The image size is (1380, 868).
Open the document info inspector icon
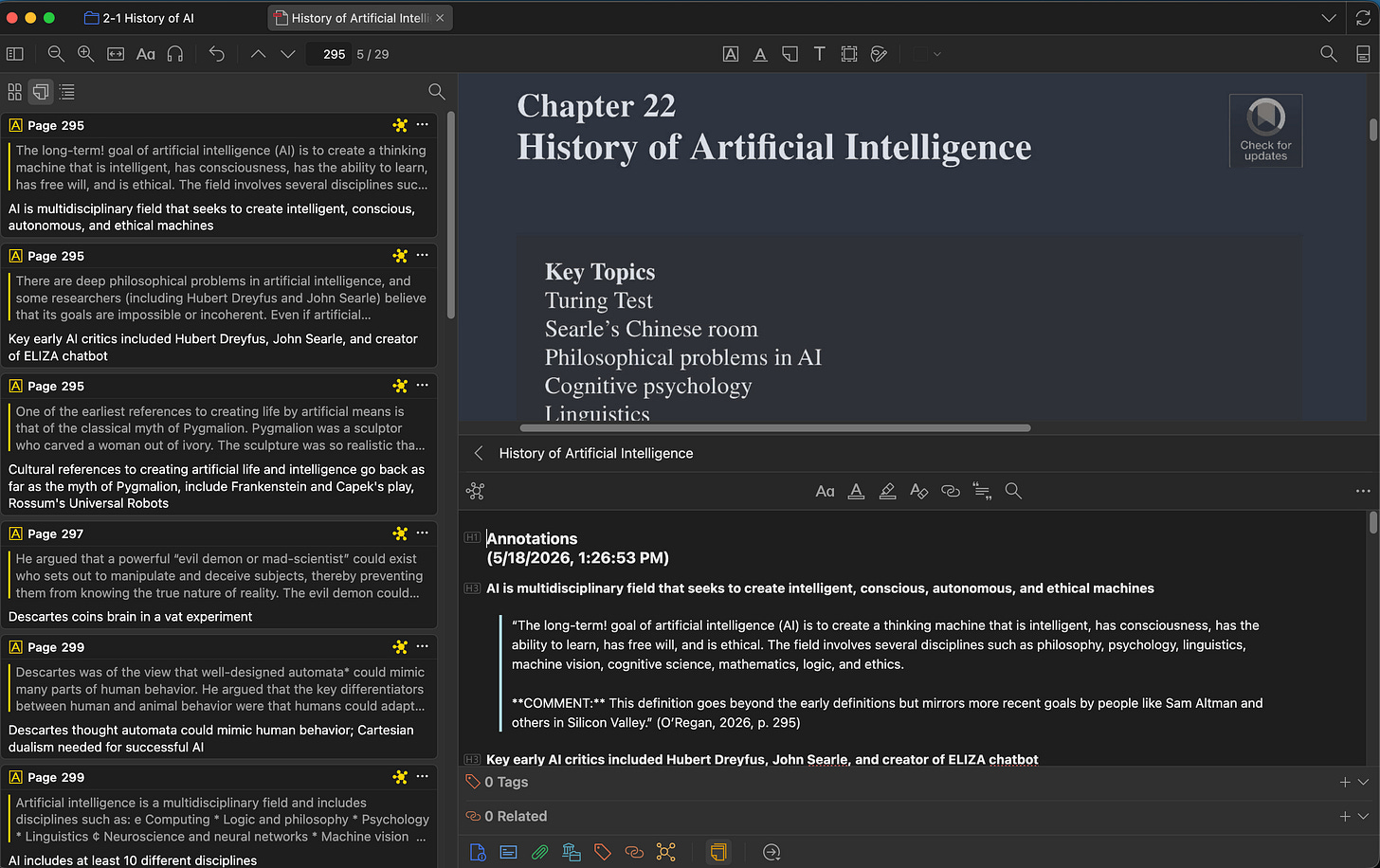pos(478,852)
